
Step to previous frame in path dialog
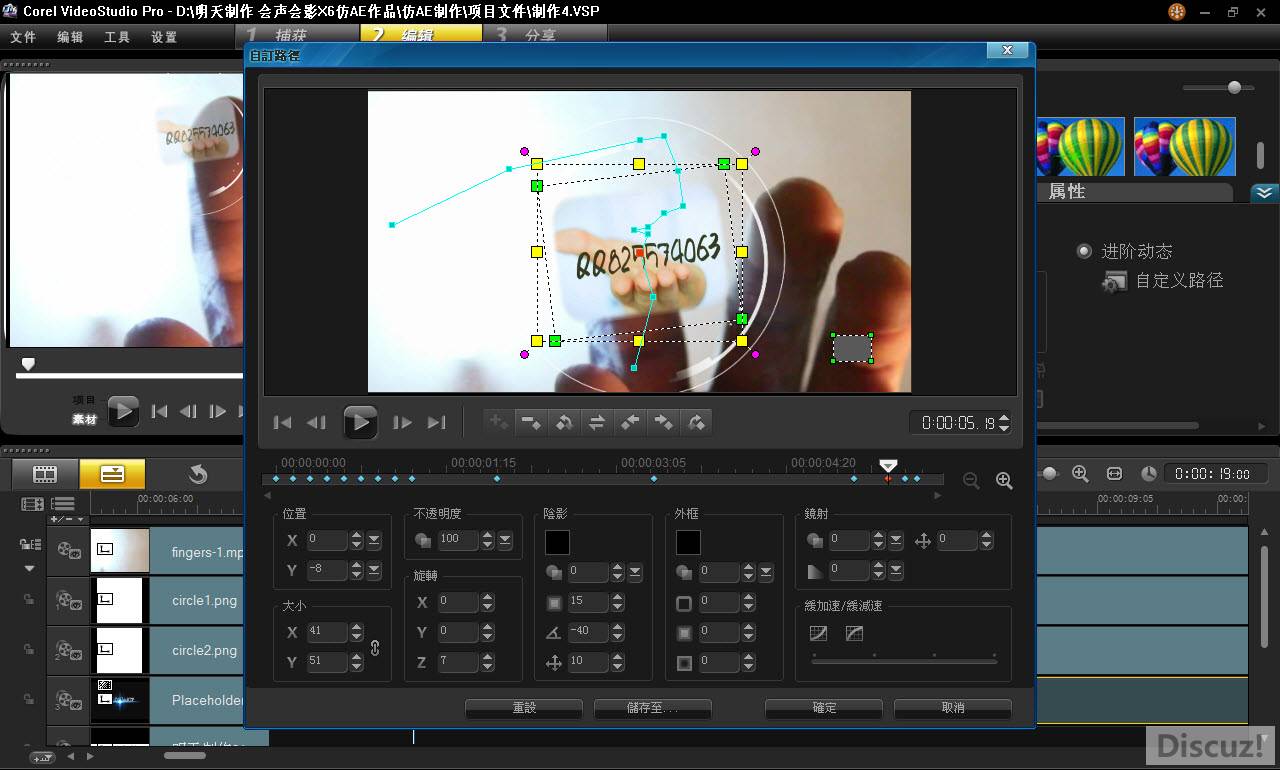pos(316,423)
